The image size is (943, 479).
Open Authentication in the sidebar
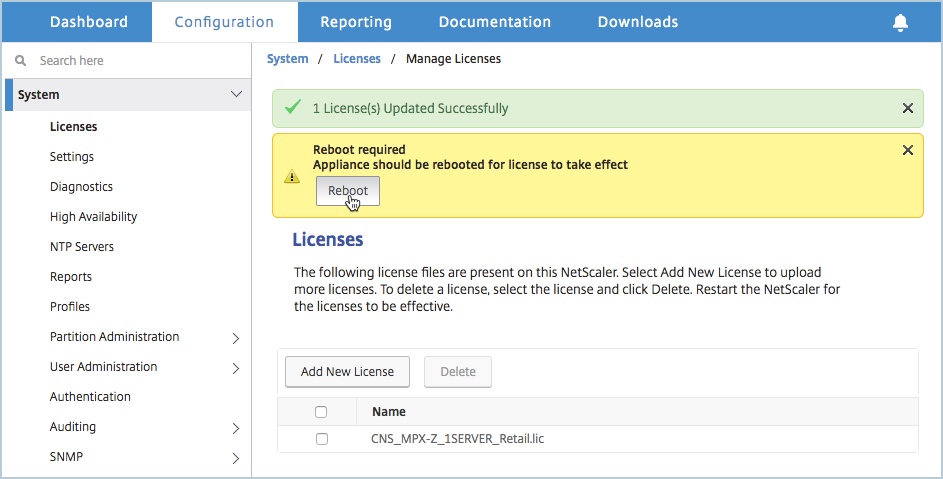tap(90, 397)
